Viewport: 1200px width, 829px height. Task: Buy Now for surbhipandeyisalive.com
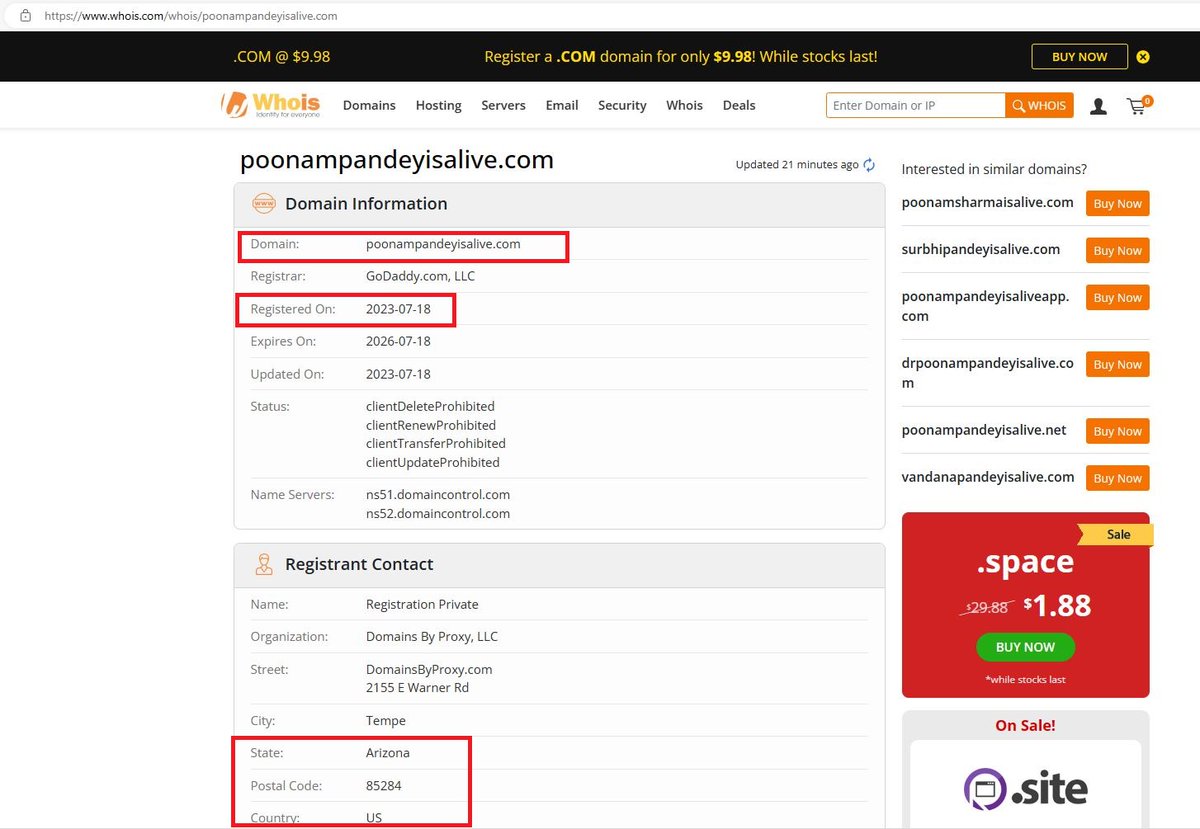tap(1117, 250)
